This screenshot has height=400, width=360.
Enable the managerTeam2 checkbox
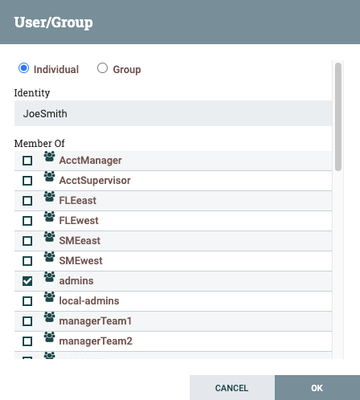(27, 341)
